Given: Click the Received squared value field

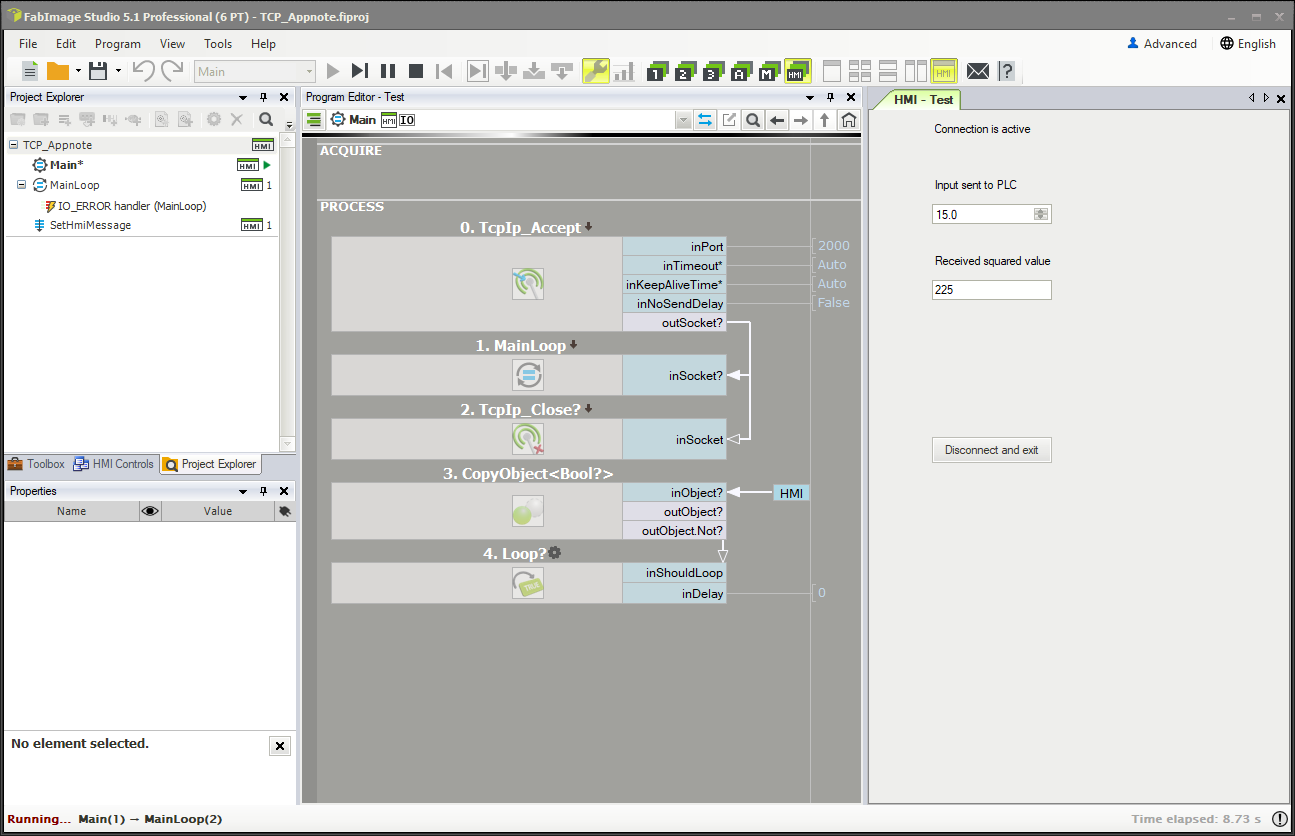Looking at the screenshot, I should click(x=992, y=290).
